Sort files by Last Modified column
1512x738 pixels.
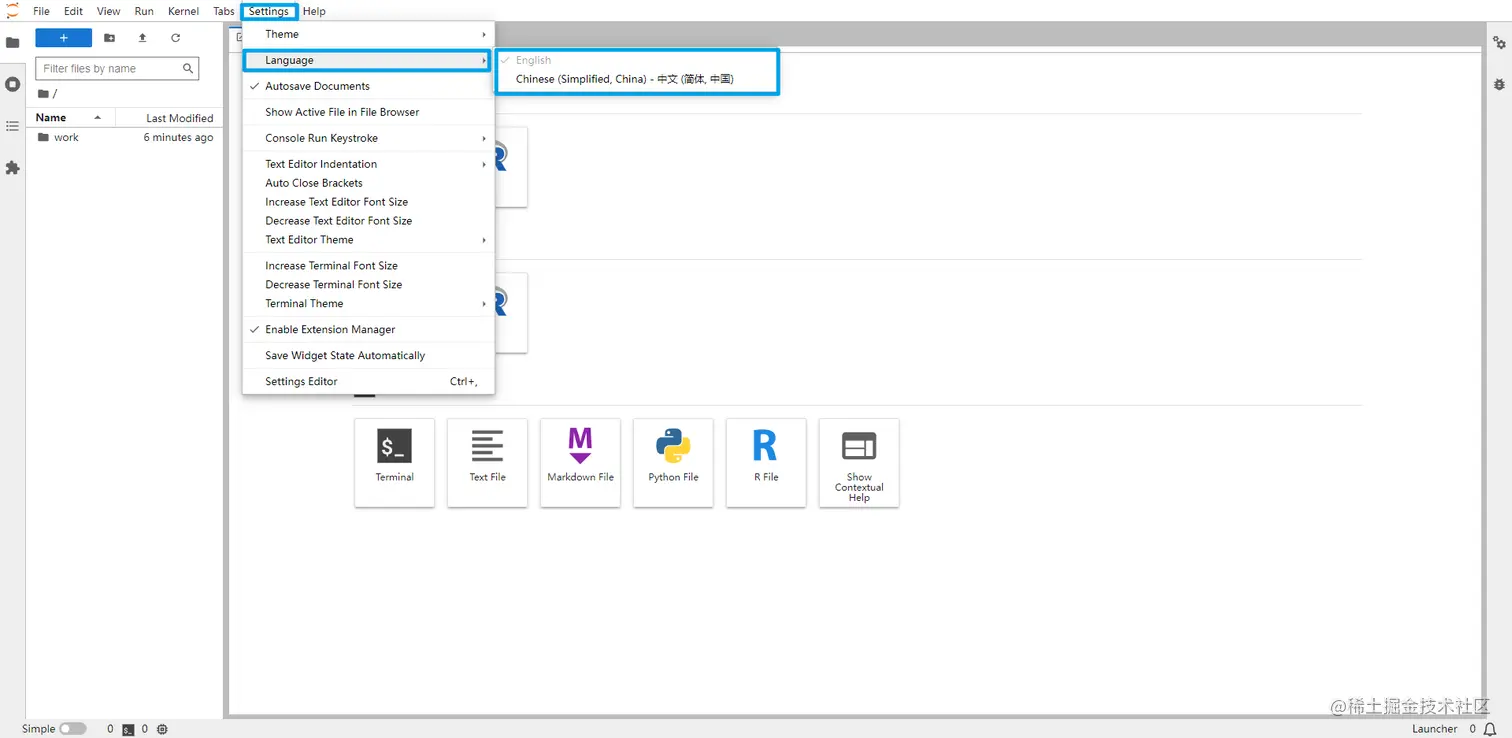[169, 118]
